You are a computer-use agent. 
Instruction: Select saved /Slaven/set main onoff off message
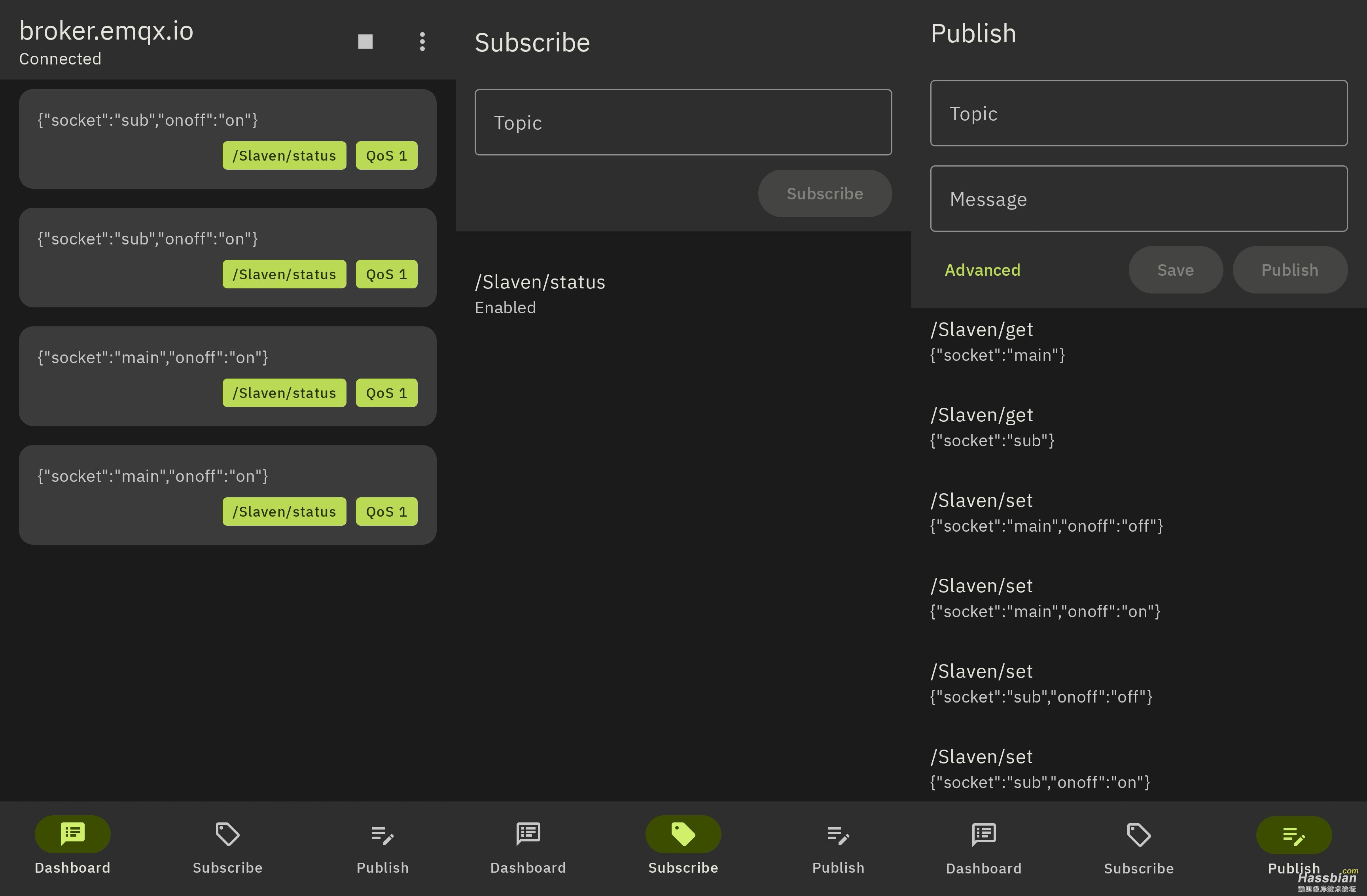coord(1138,513)
